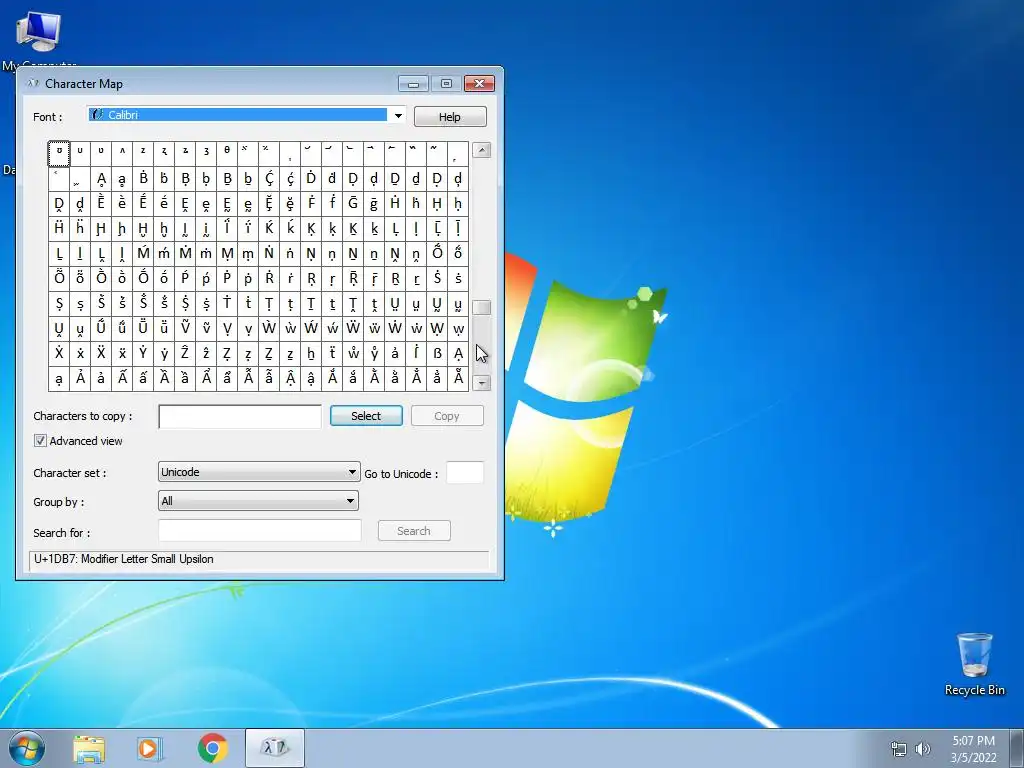Select the Ẍ (X with diaeresis) character

point(101,353)
